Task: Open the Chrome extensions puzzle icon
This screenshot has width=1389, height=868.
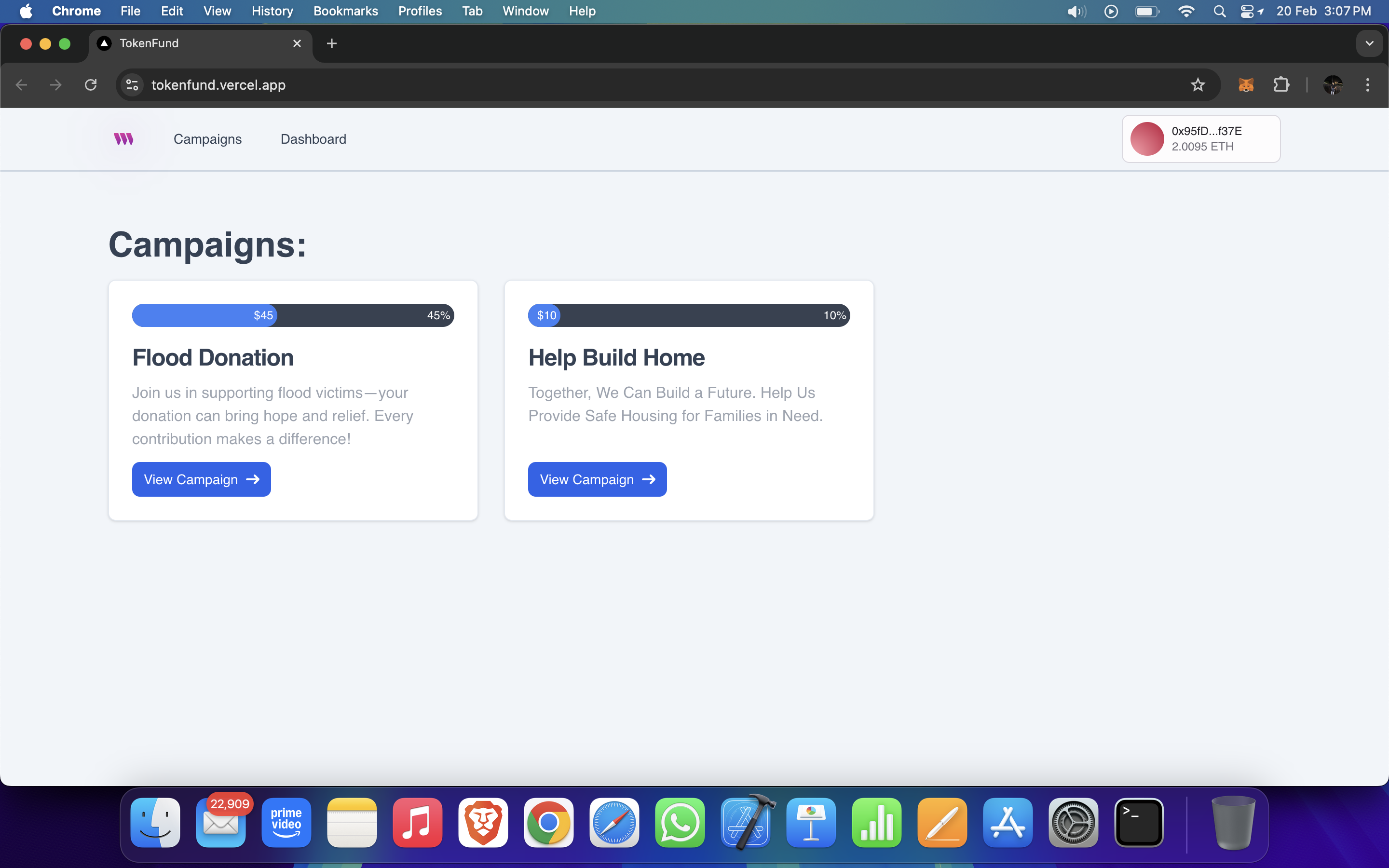Action: [x=1281, y=85]
